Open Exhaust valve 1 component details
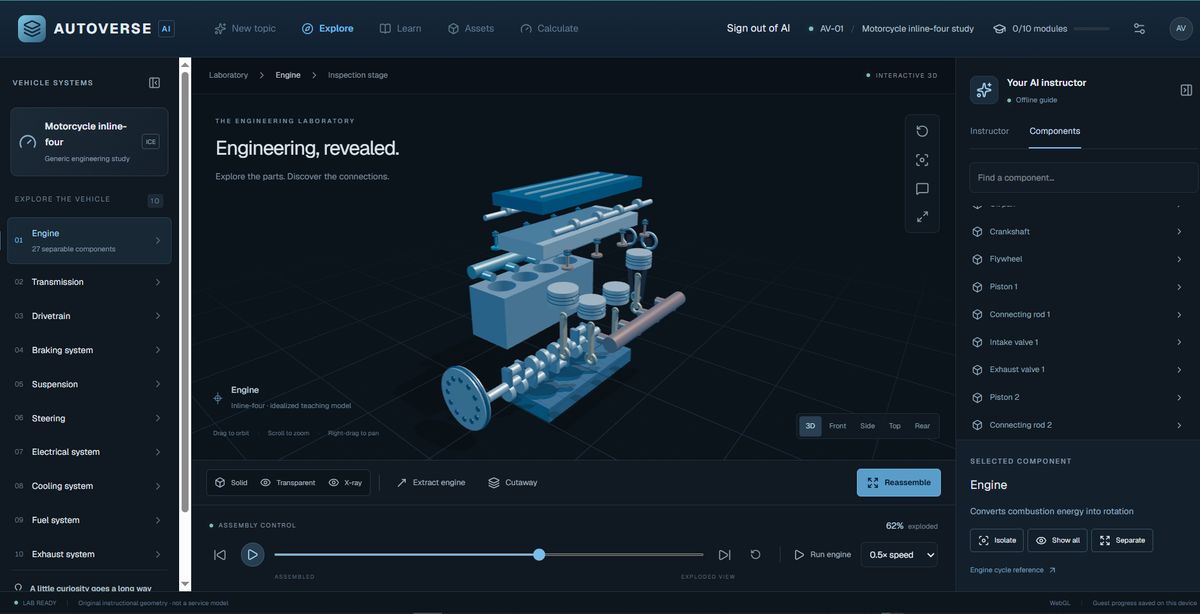Screen dimensions: 1200x614 1078,370
